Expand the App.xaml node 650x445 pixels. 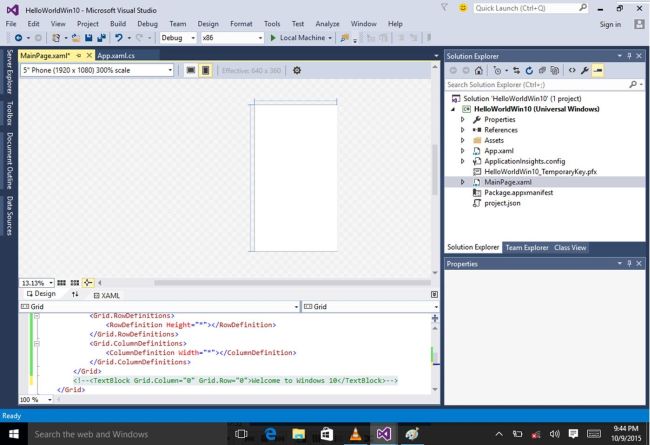(x=463, y=151)
